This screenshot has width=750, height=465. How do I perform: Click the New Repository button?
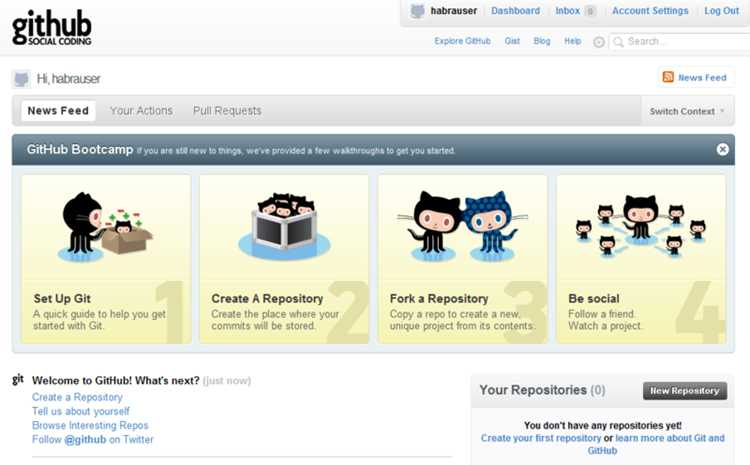tap(684, 391)
